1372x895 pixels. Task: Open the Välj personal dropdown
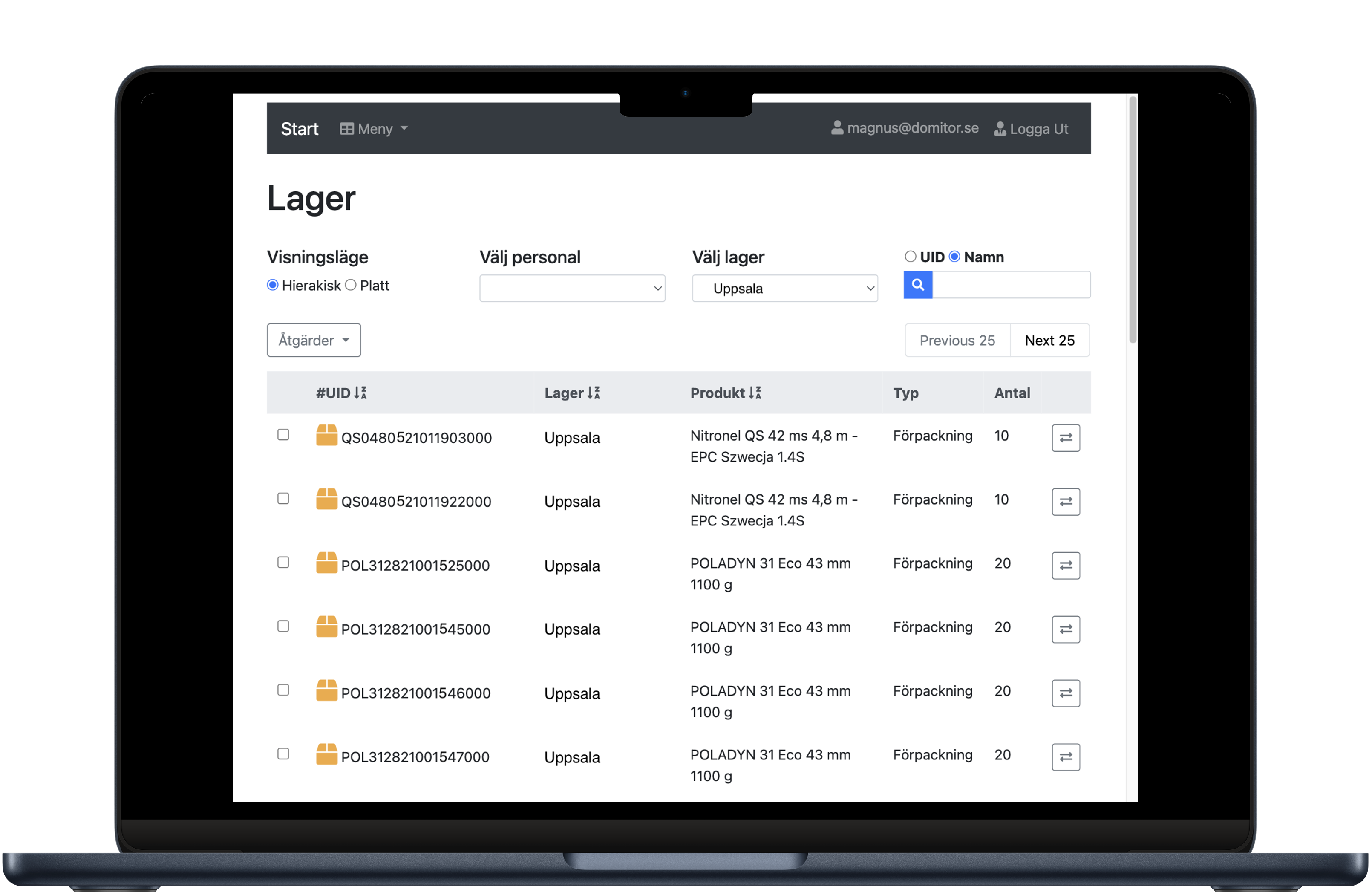(x=572, y=289)
